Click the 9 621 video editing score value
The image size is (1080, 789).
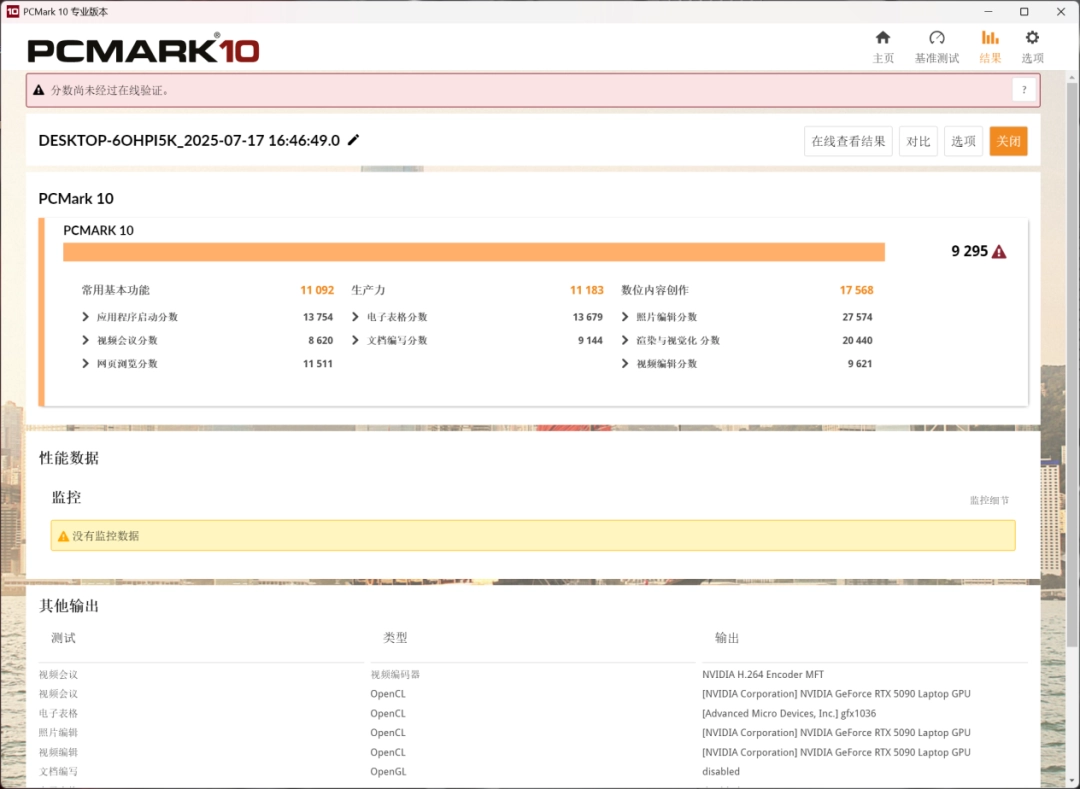click(860, 364)
